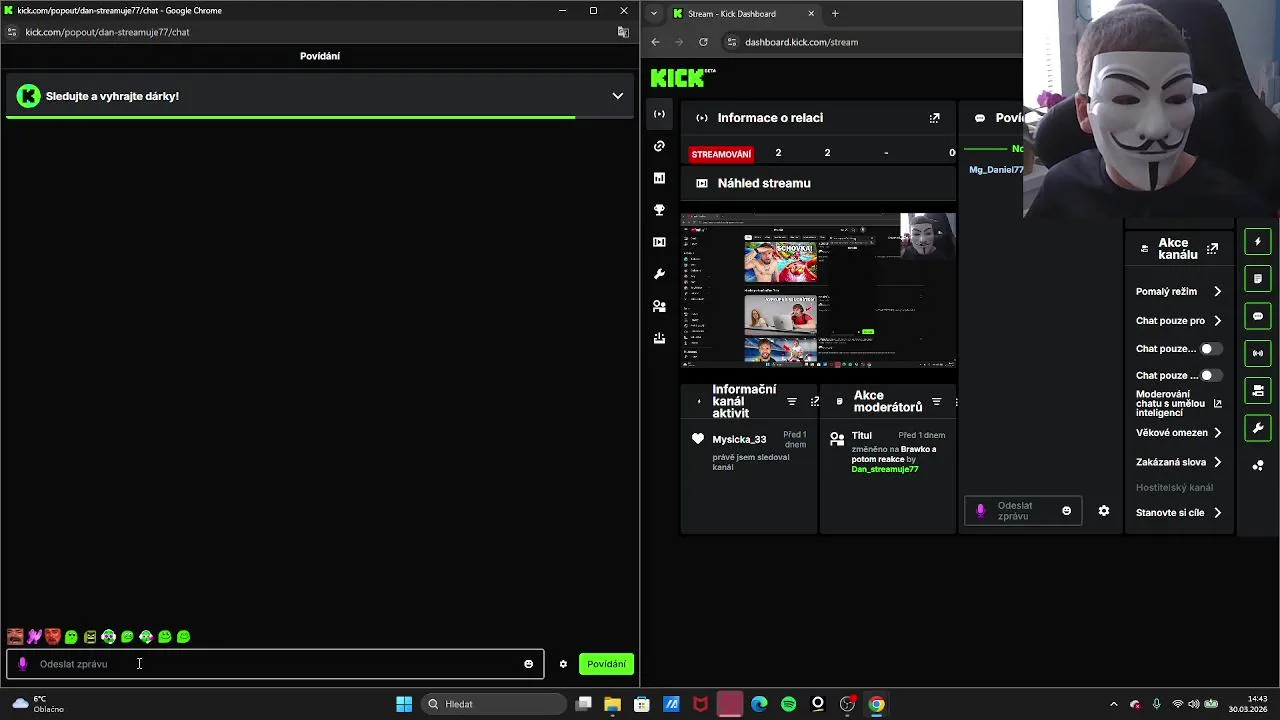Click the broadcast signal icon in right toolbar
Viewport: 1280px width, 720px height.
(x=1258, y=353)
